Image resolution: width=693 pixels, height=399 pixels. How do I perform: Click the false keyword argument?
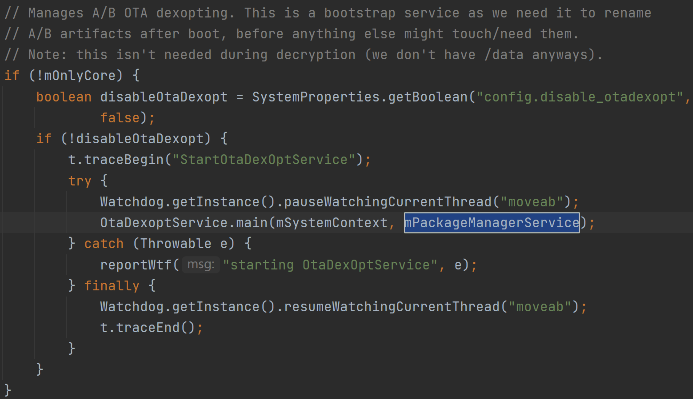120,118
